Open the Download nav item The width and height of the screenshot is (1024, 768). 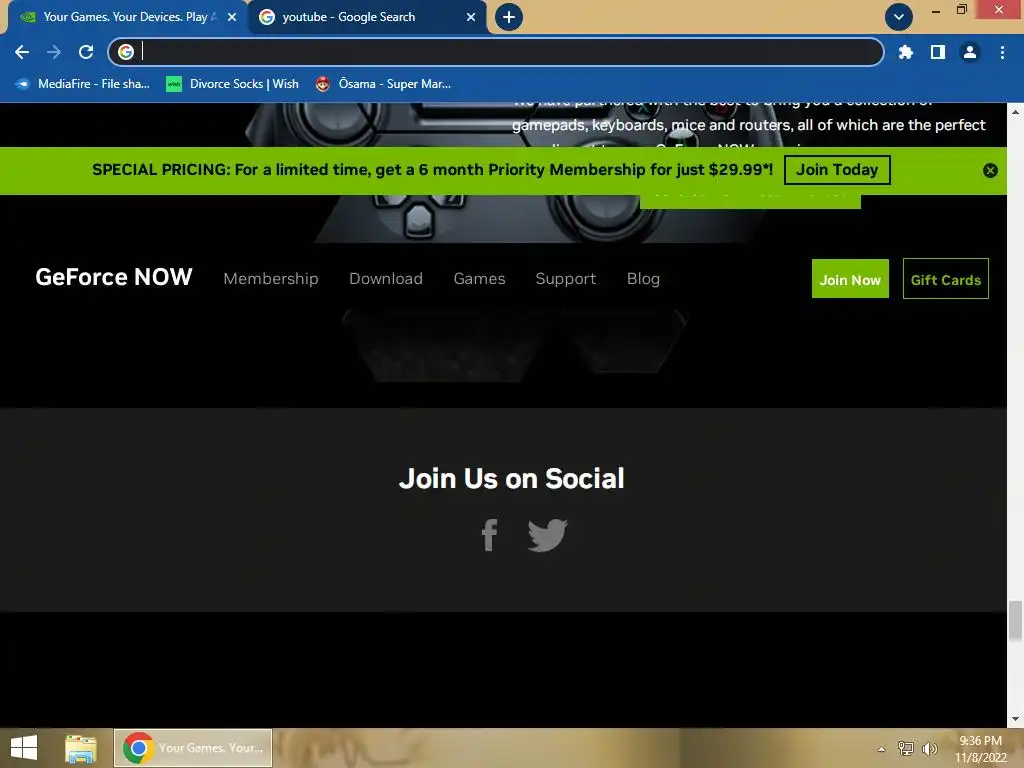pyautogui.click(x=386, y=279)
